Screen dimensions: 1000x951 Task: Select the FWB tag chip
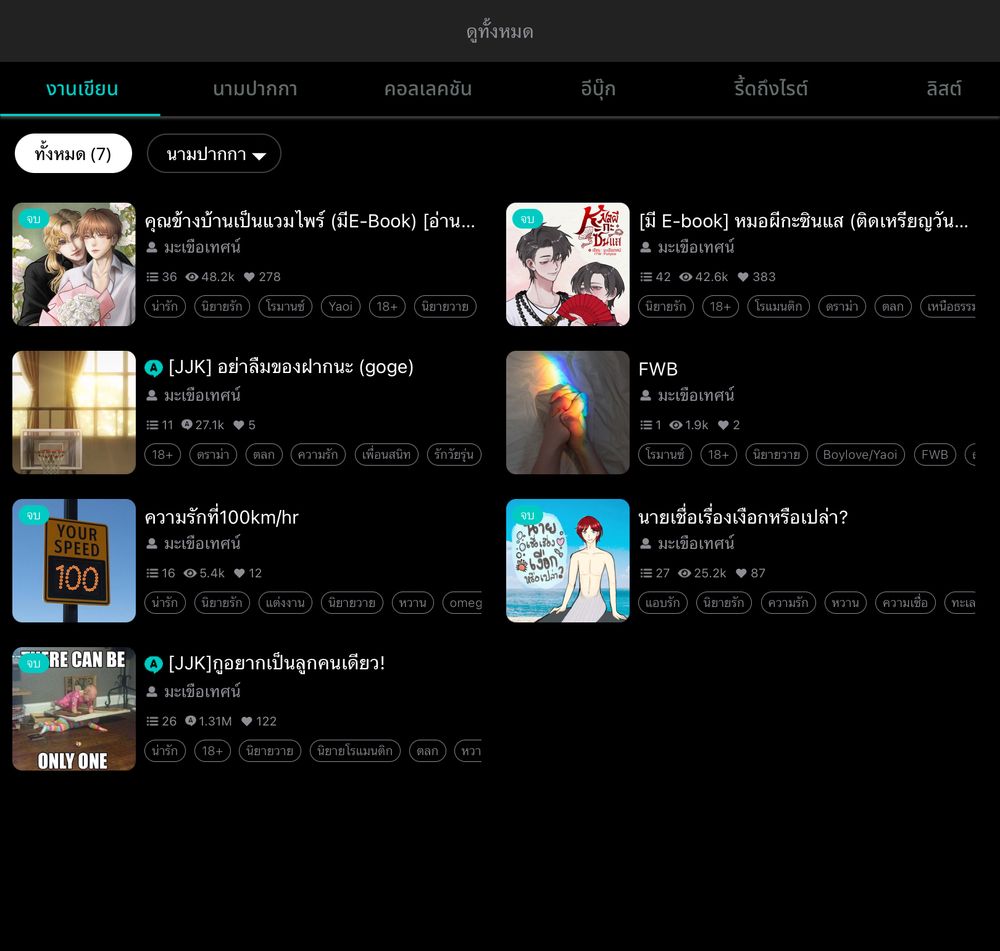point(934,455)
